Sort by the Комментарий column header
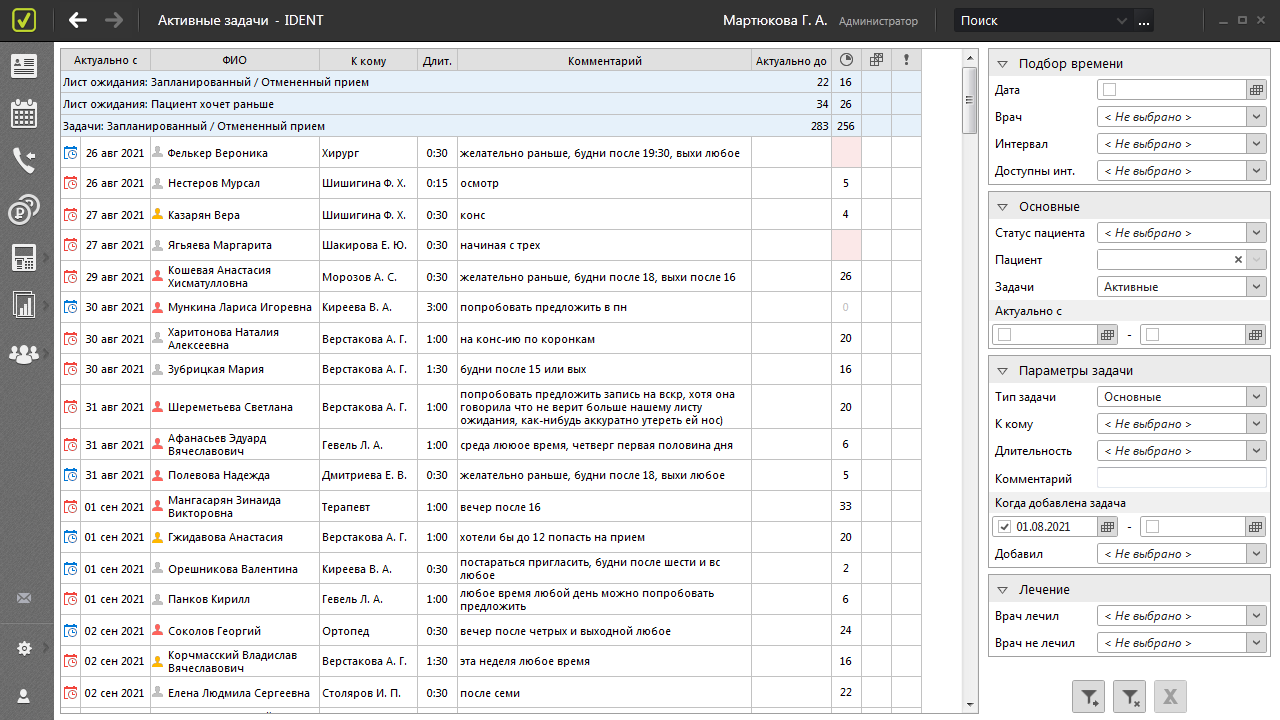This screenshot has height=720, width=1280. pos(604,60)
